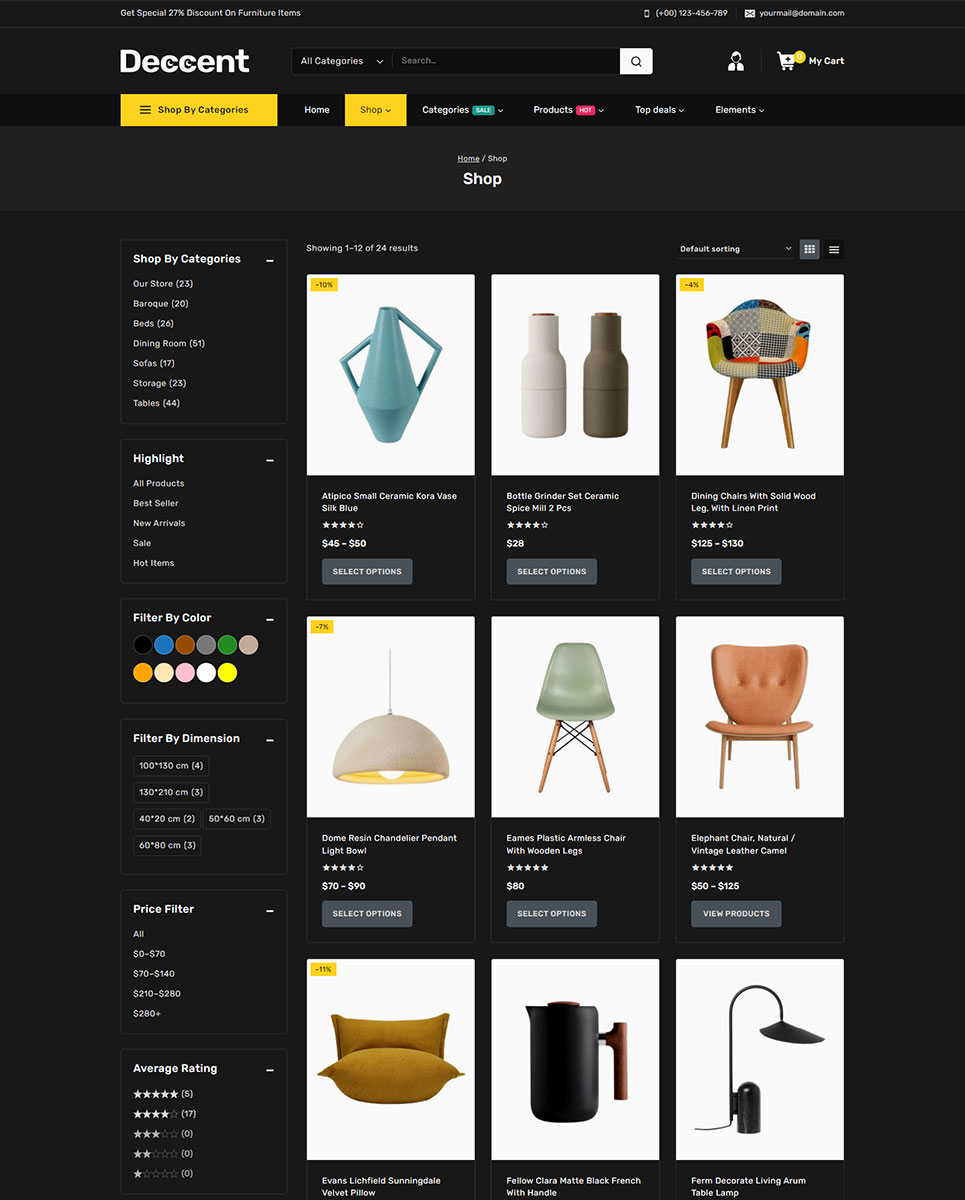
Task: Open the Top deals menu
Action: [659, 110]
